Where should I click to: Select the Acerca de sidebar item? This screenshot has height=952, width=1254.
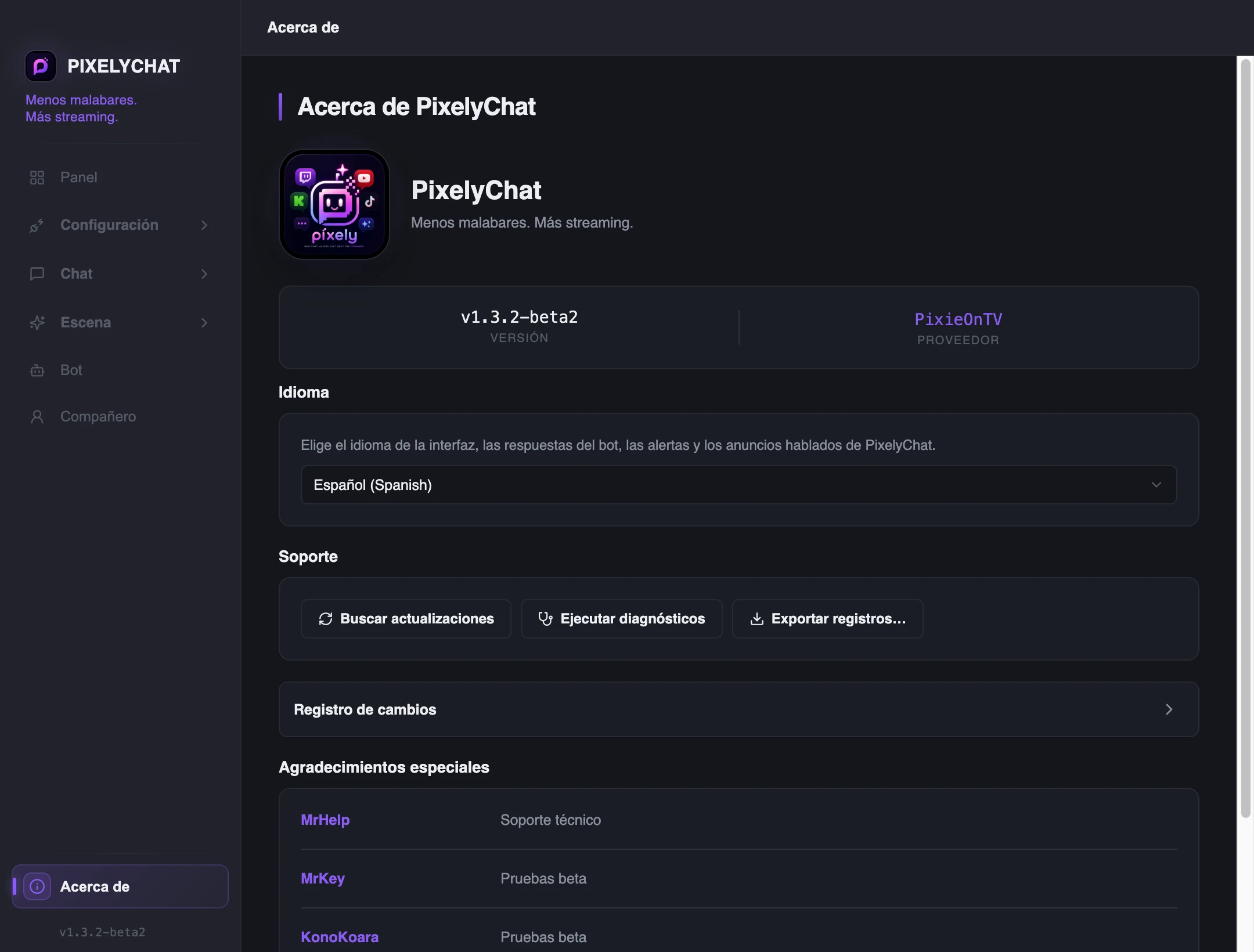(x=120, y=886)
